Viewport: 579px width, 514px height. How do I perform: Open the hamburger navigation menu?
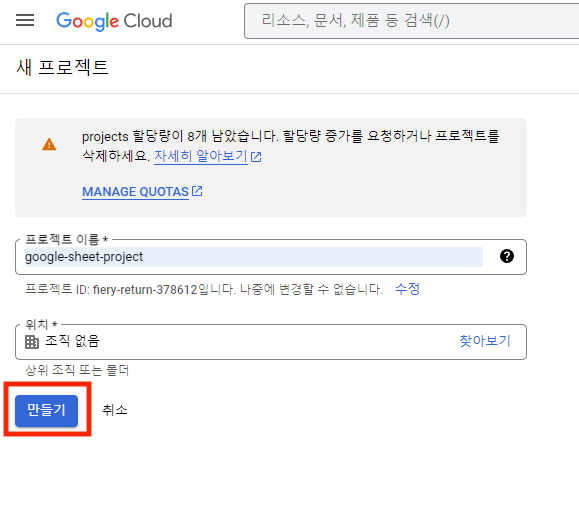25,20
